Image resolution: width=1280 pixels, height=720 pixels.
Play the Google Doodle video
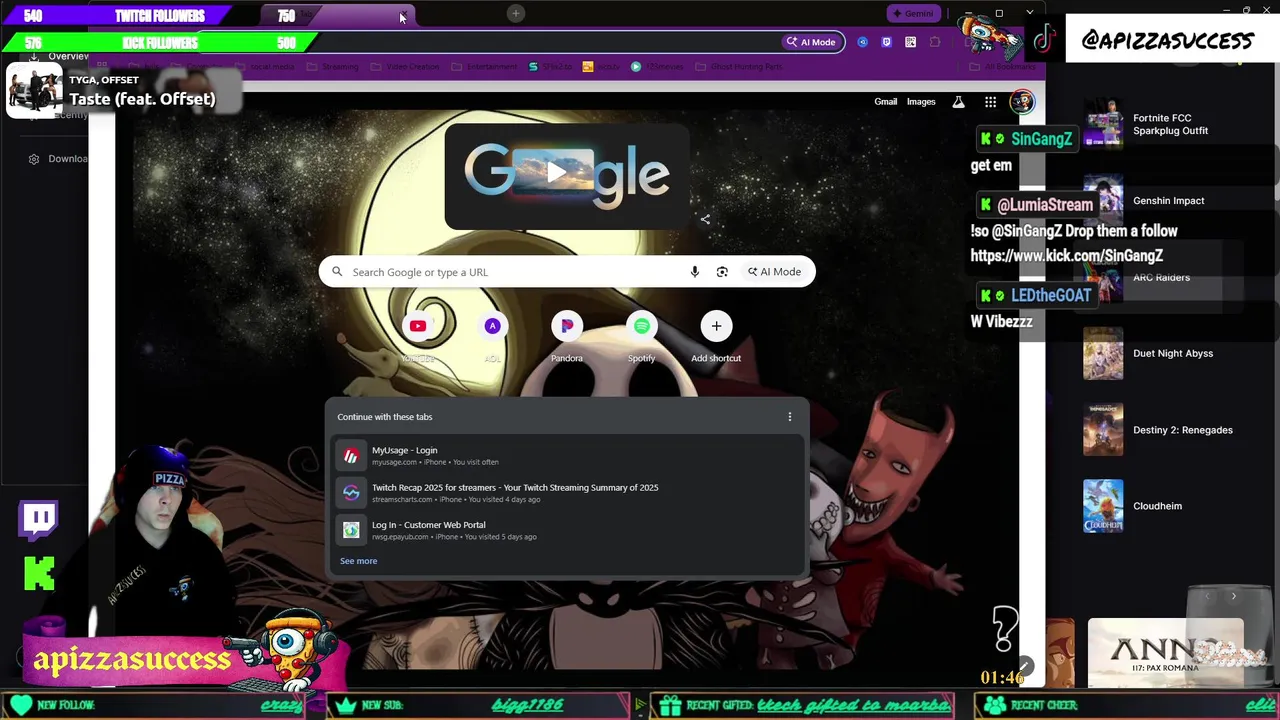coord(556,174)
